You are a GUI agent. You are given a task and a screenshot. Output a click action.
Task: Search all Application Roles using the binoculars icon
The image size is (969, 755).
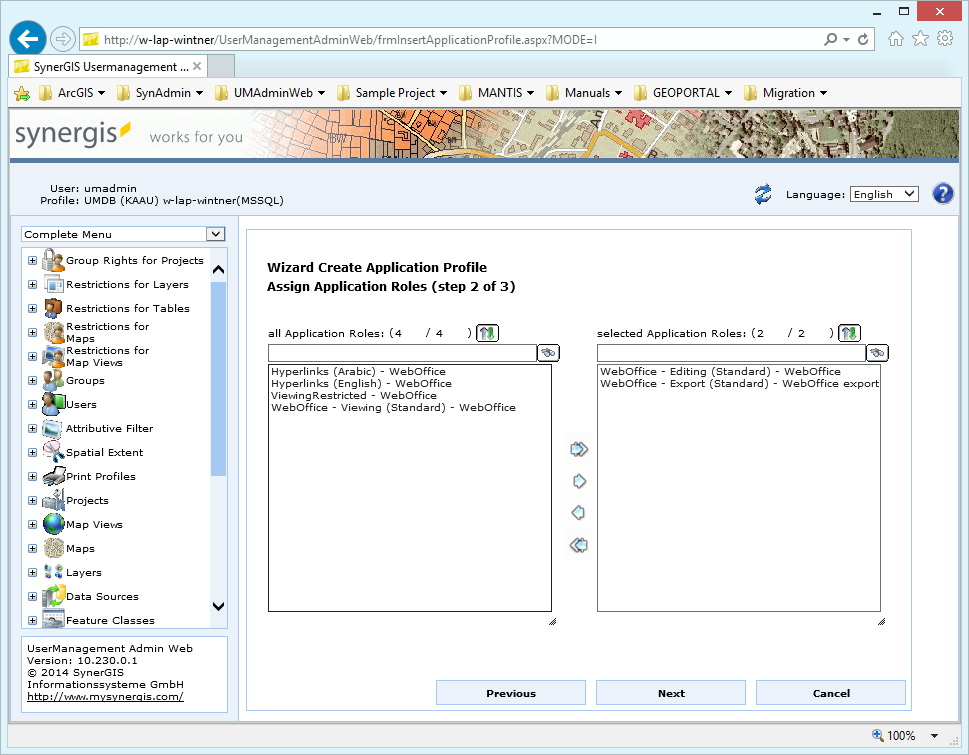coord(550,352)
